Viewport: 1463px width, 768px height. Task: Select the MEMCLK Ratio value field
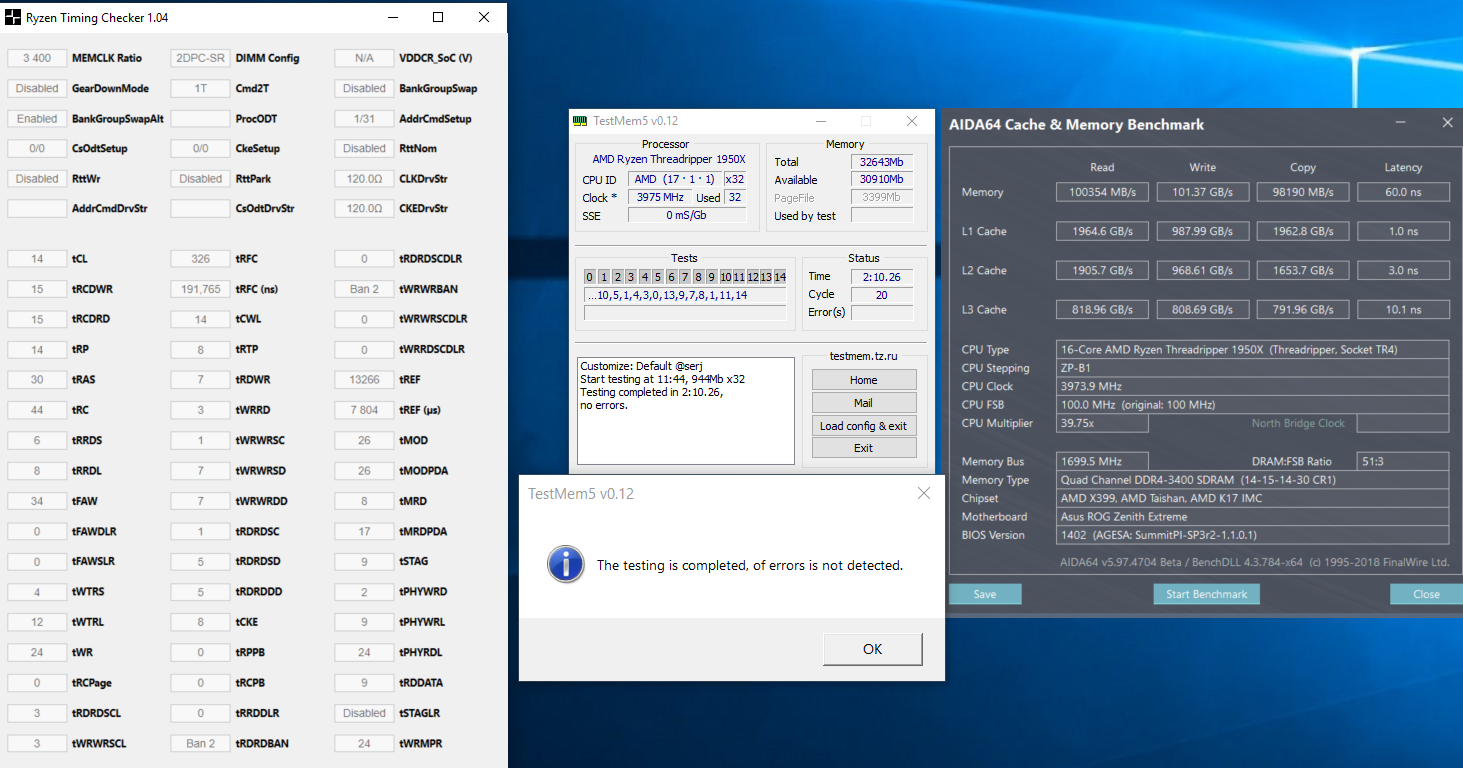coord(37,58)
